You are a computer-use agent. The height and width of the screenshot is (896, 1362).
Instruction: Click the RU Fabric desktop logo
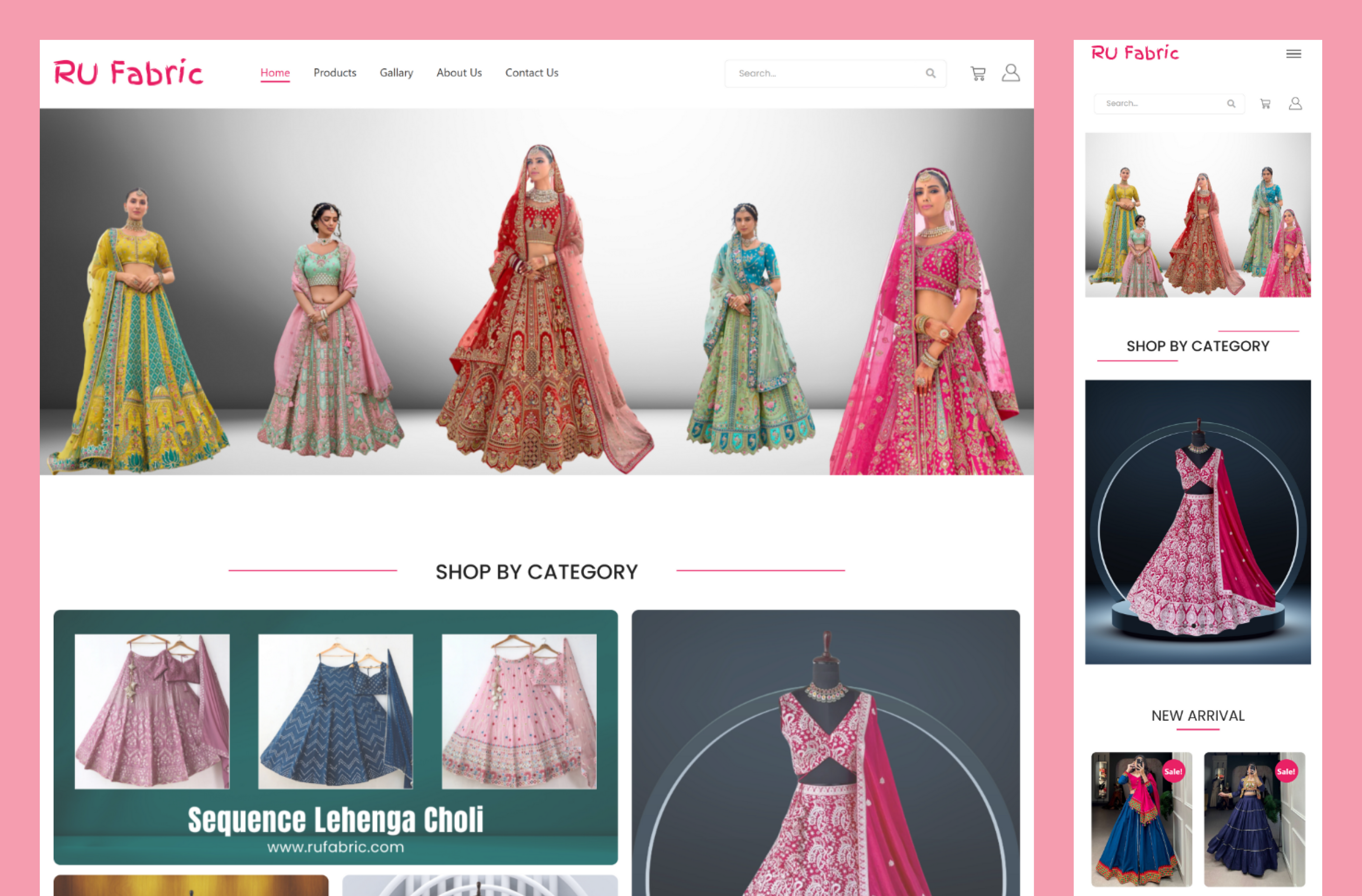point(128,73)
